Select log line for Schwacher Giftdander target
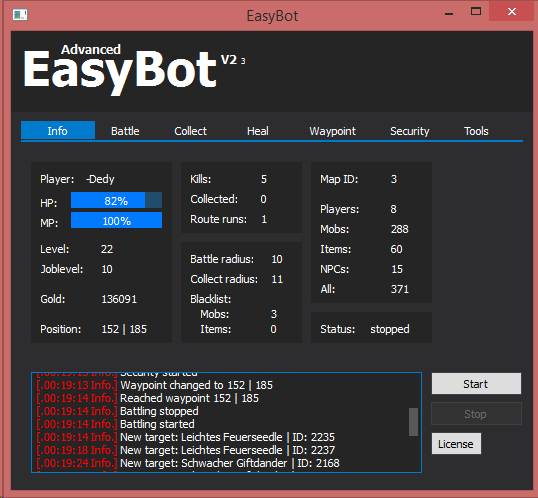 click(188, 463)
